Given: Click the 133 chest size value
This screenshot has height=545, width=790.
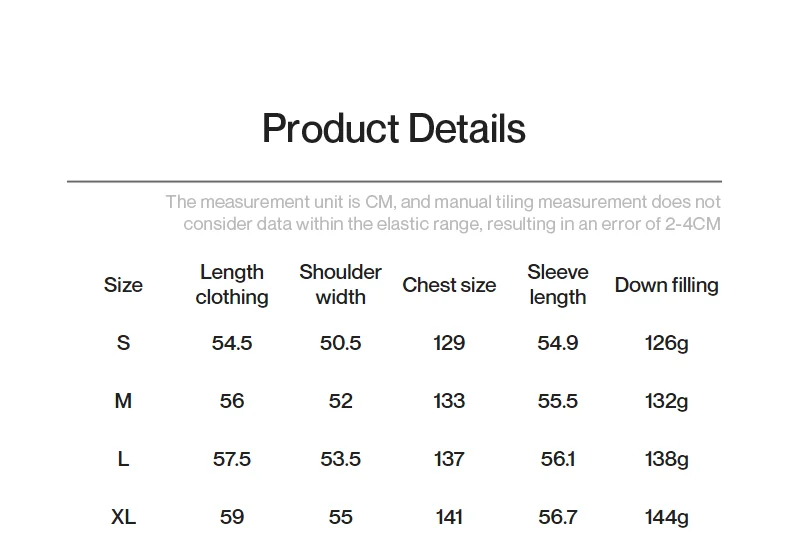Looking at the screenshot, I should click(449, 401).
